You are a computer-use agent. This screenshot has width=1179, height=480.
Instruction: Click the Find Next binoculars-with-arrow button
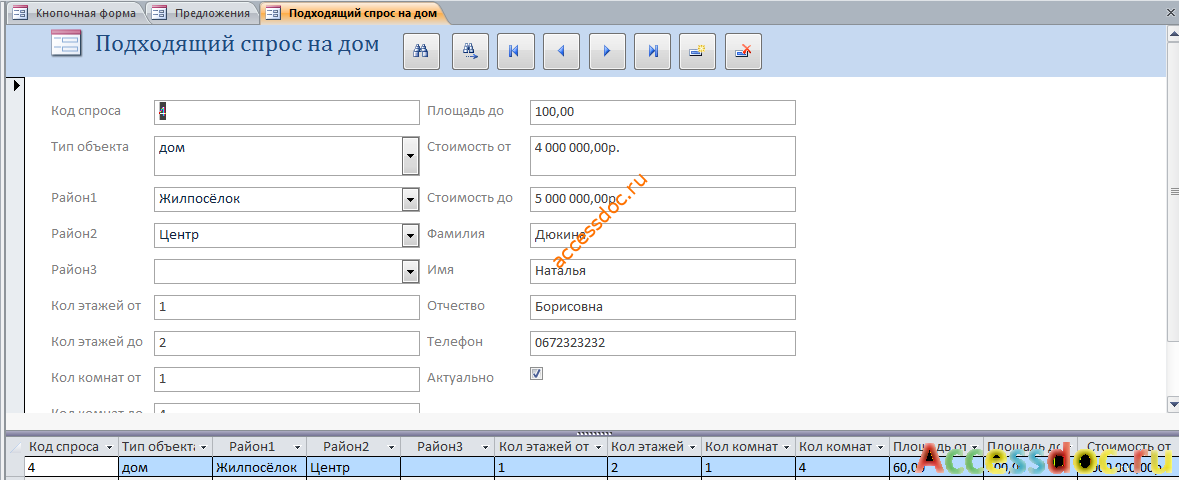471,51
